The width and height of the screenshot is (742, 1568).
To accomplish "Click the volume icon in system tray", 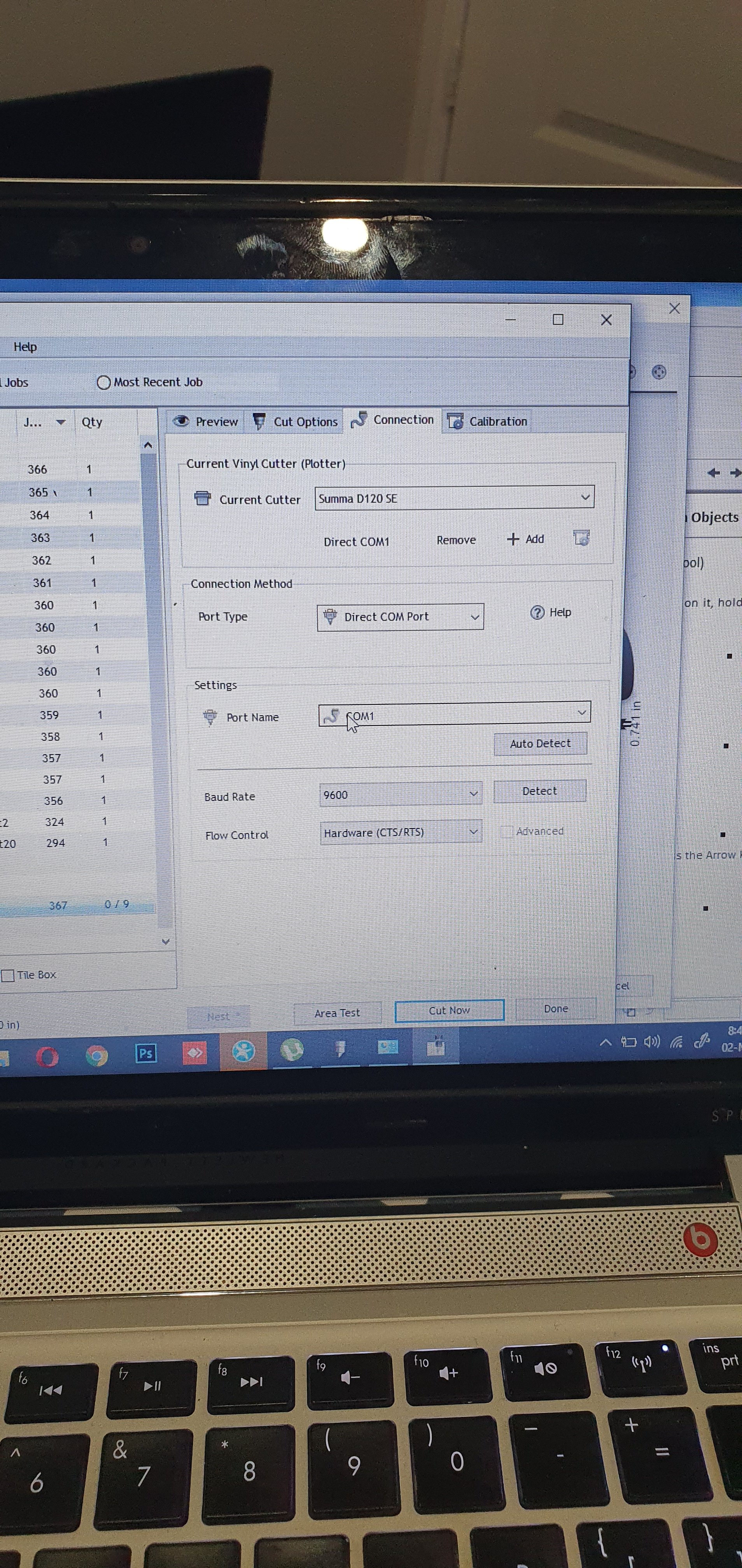I will tap(652, 1041).
